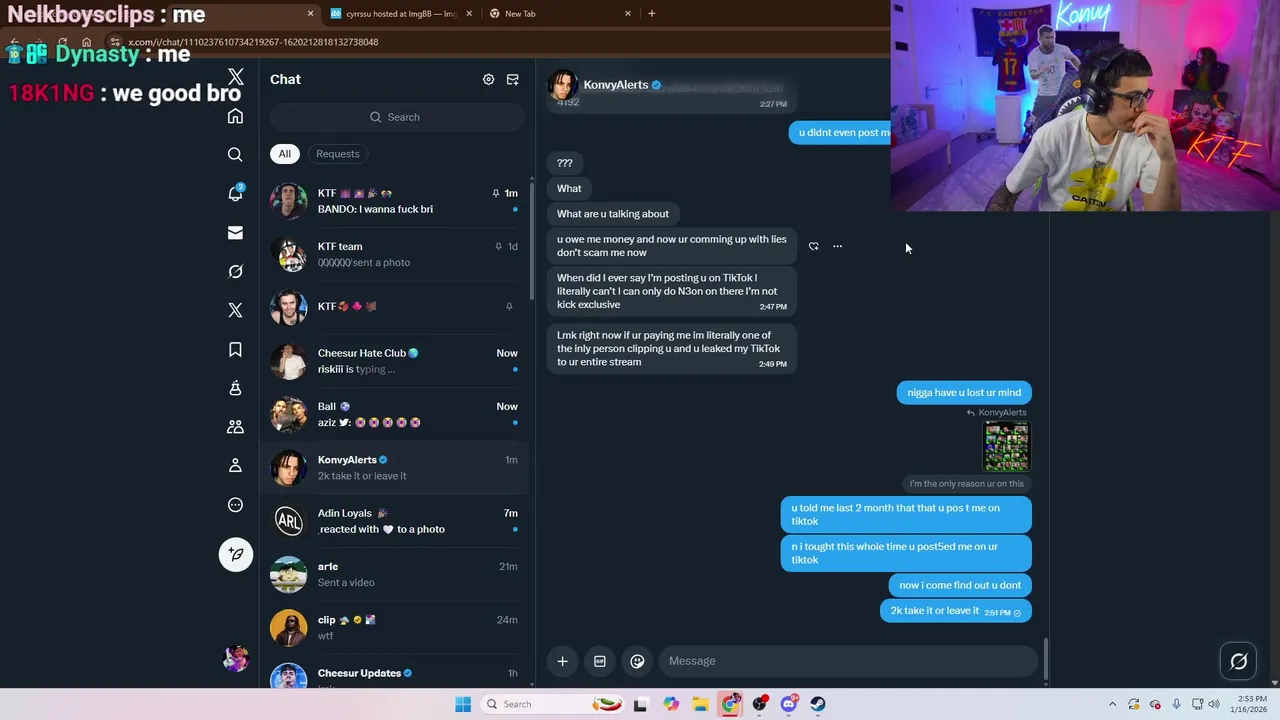
Task: Open the Messages envelope in sidebar
Action: pos(235,233)
